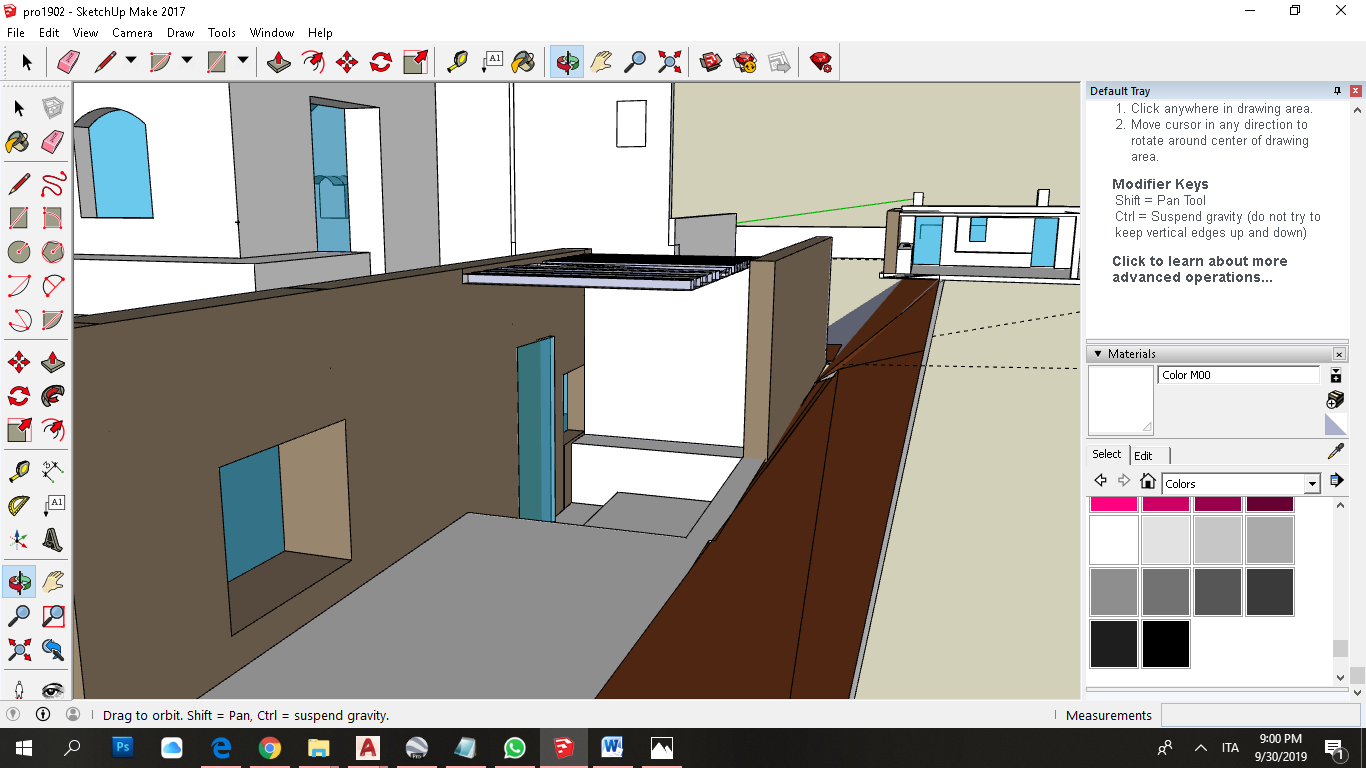Click the current material preview thumbnail

click(x=1121, y=400)
